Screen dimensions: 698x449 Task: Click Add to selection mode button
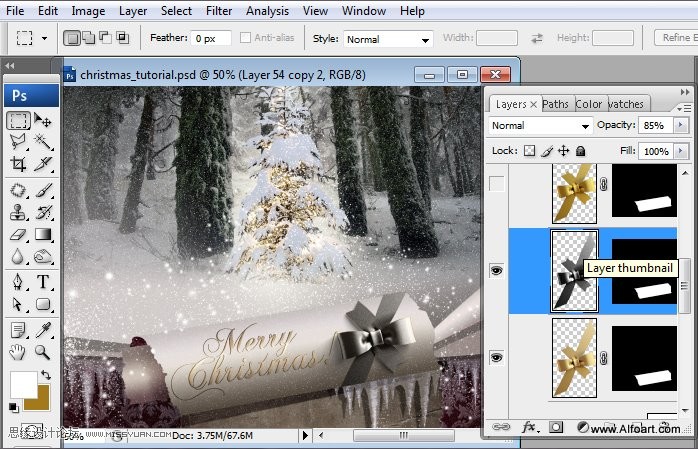click(89, 38)
